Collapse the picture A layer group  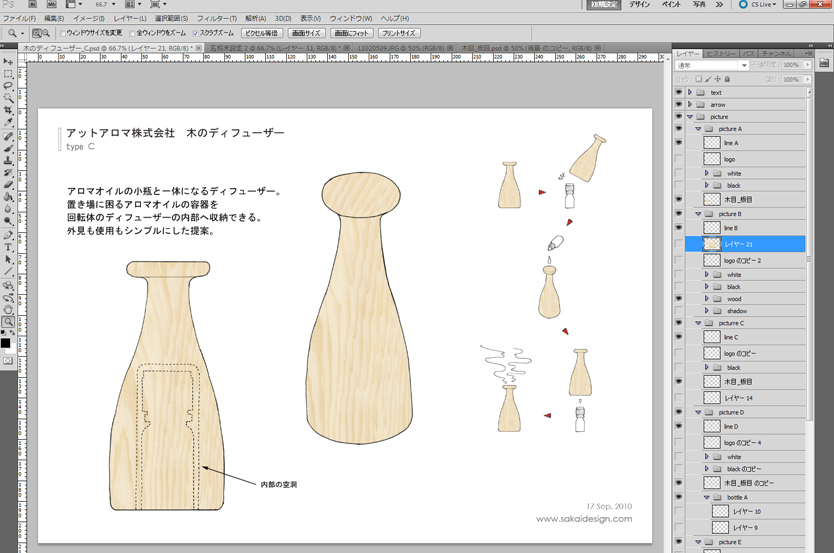tap(698, 129)
